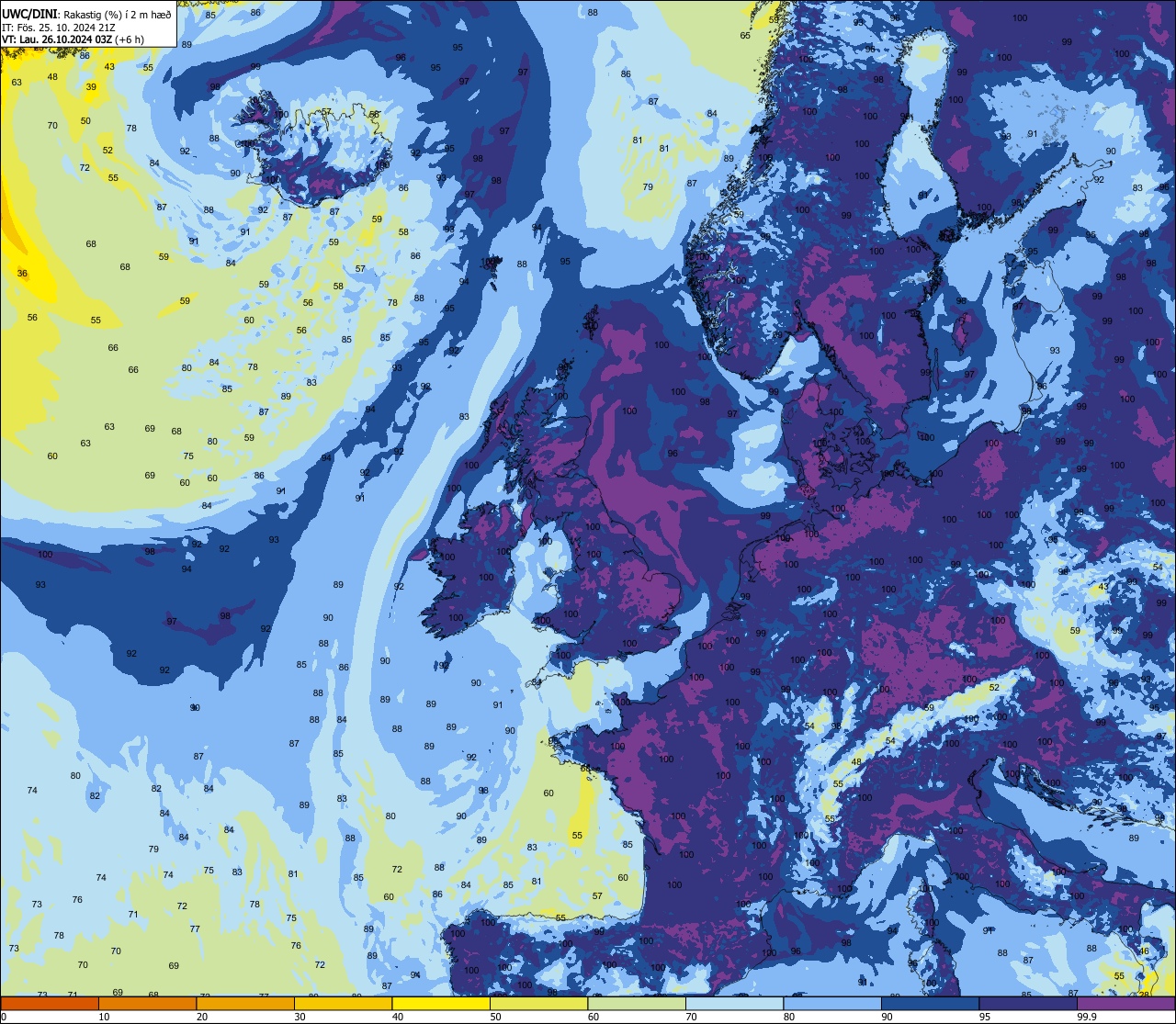This screenshot has height=1024, width=1176.
Task: Click the humidity value 39 in the yellow area
Action: click(91, 87)
